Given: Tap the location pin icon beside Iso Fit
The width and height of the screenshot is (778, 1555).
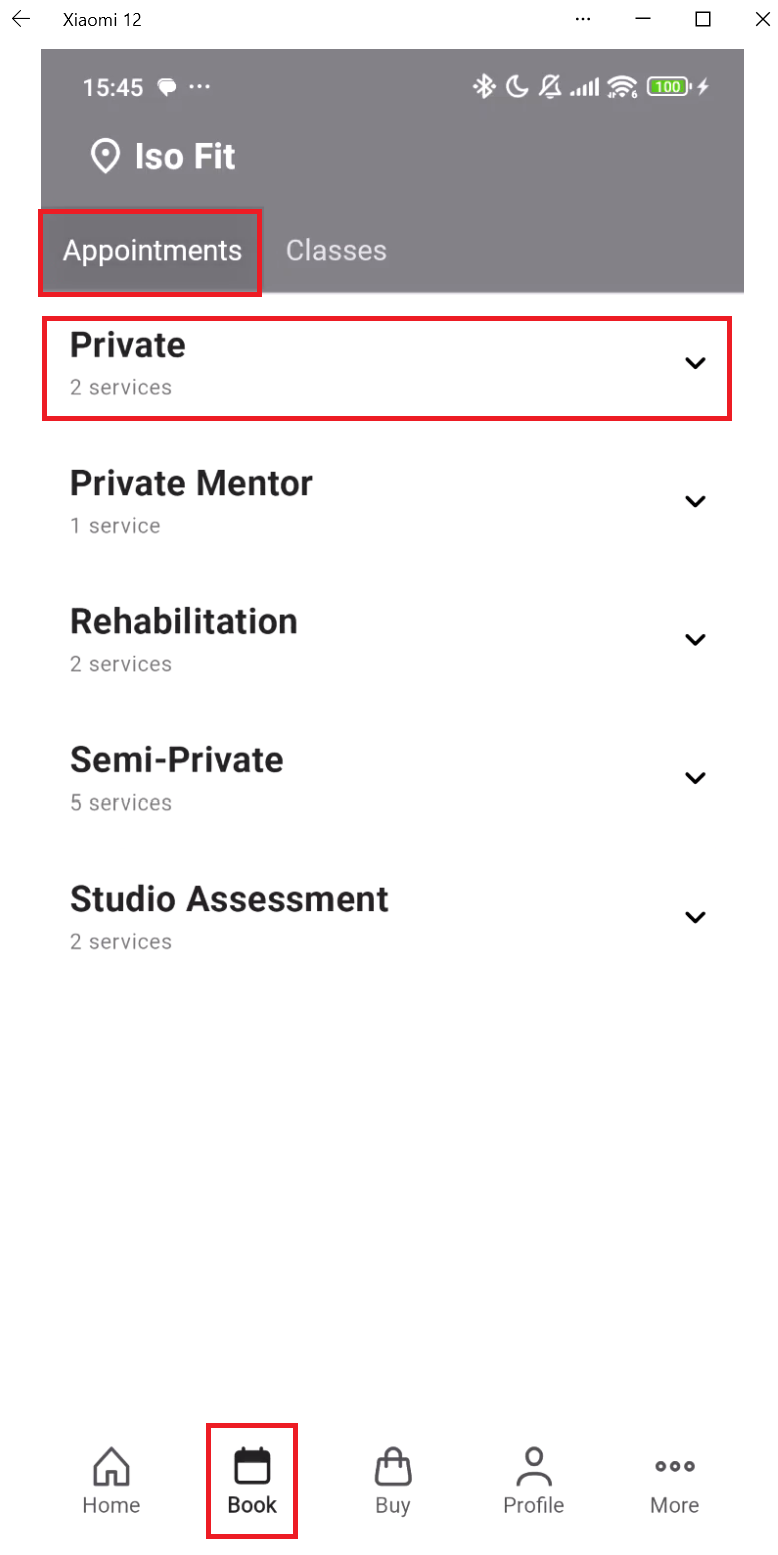Looking at the screenshot, I should [x=105, y=157].
